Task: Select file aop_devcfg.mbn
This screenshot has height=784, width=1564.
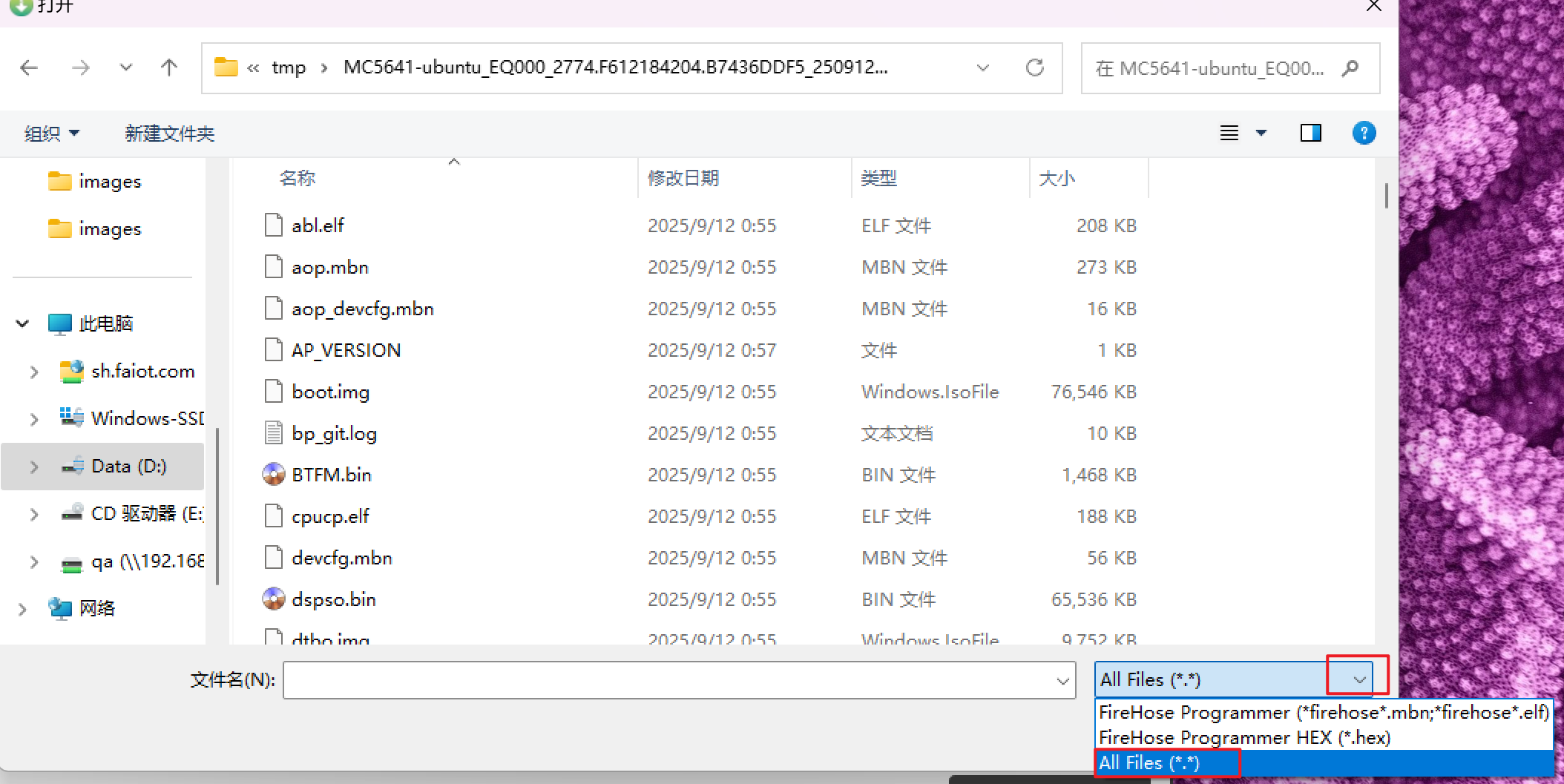Action: (363, 309)
